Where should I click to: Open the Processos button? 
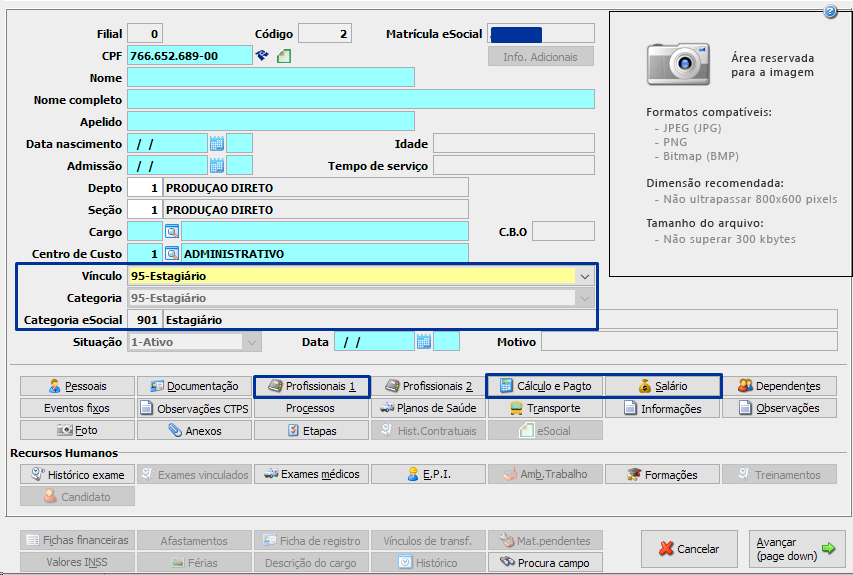coord(312,408)
